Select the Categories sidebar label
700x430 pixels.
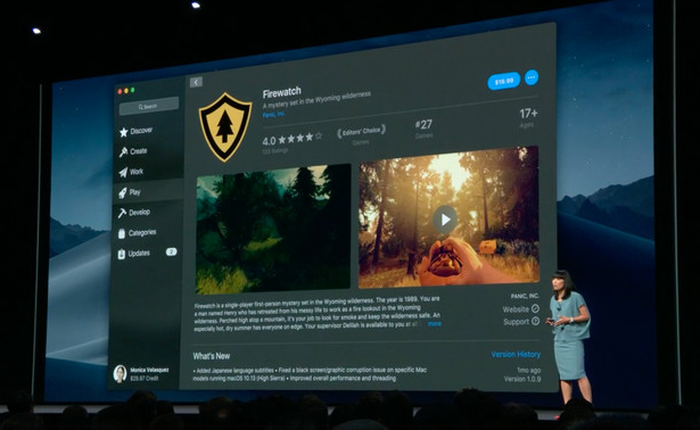pyautogui.click(x=142, y=232)
